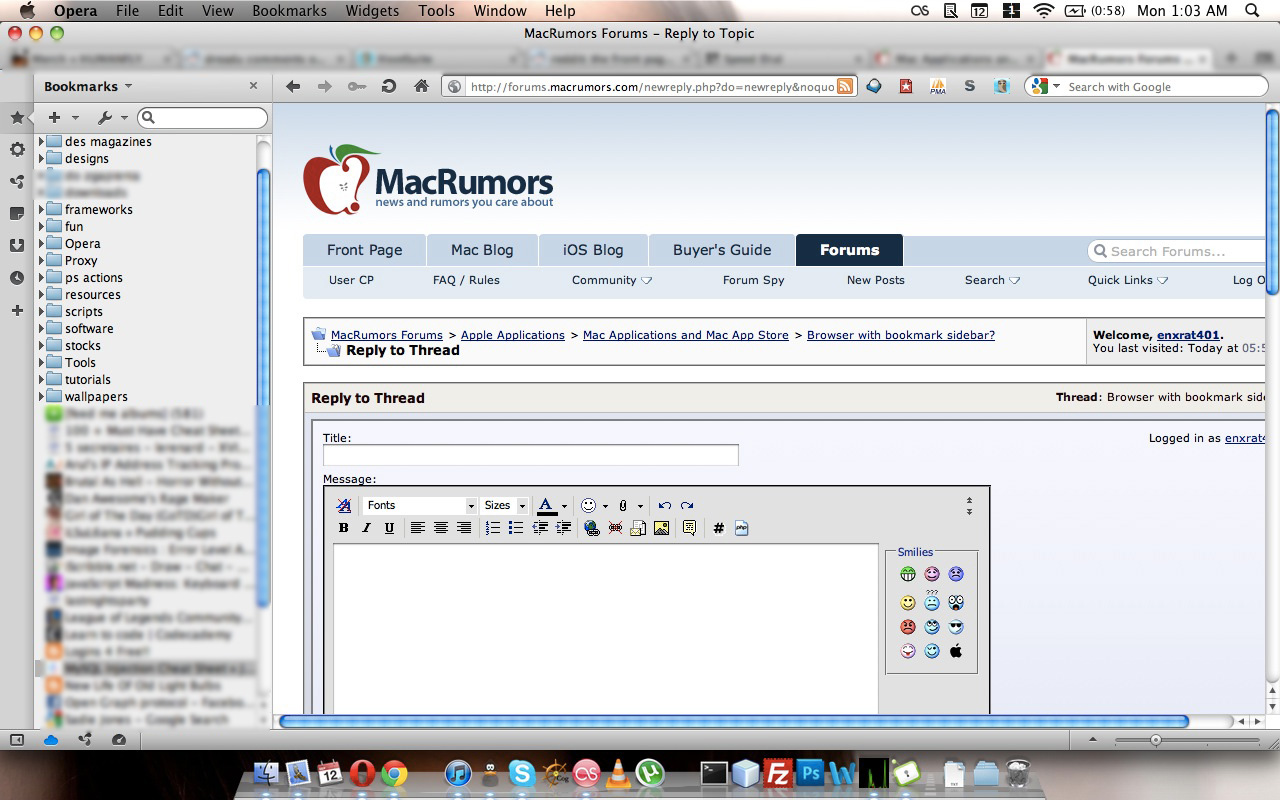Toggle Opera Link cloud icon
This screenshot has height=800, width=1280.
pos(51,740)
